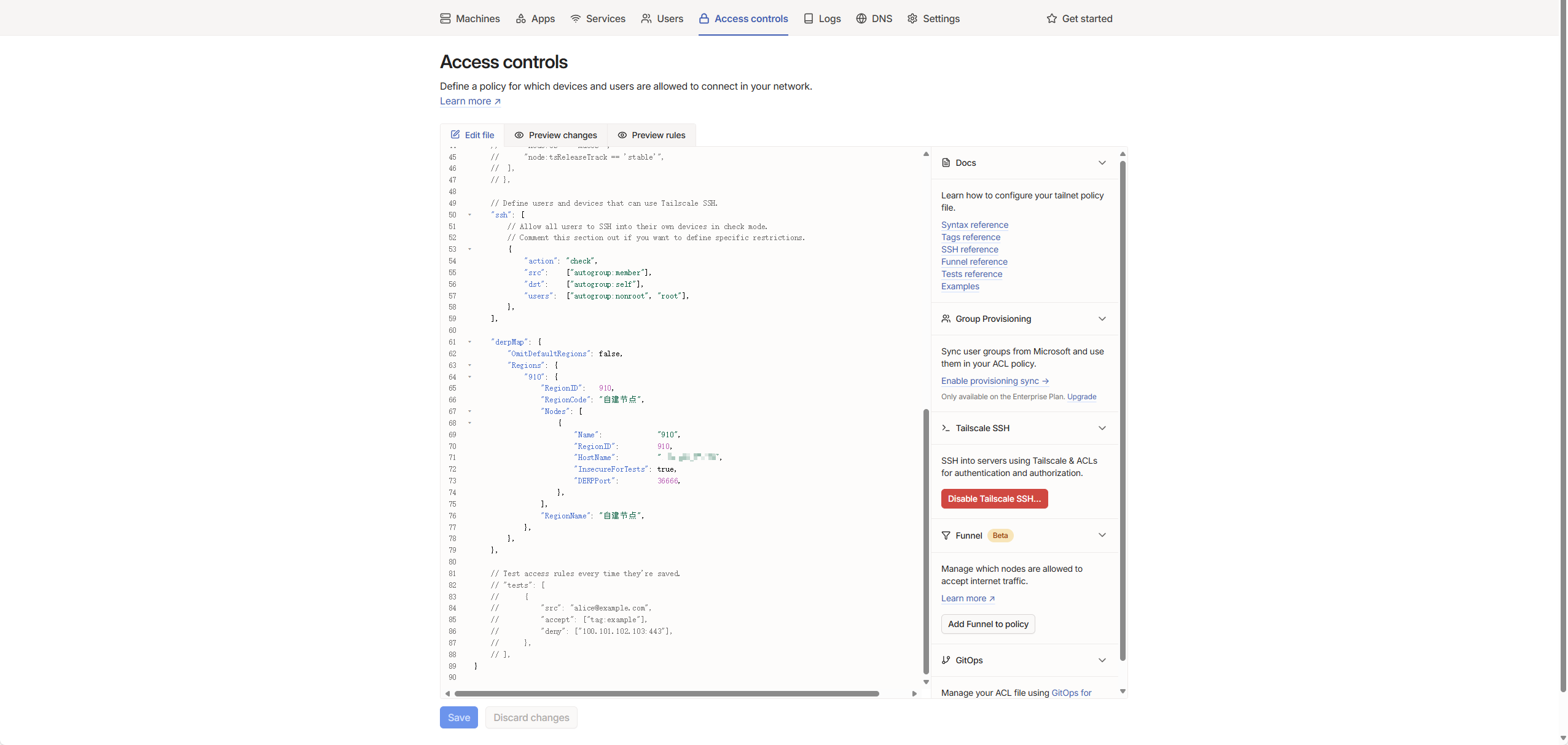Click the Logs book icon
The width and height of the screenshot is (1568, 745).
tap(809, 18)
